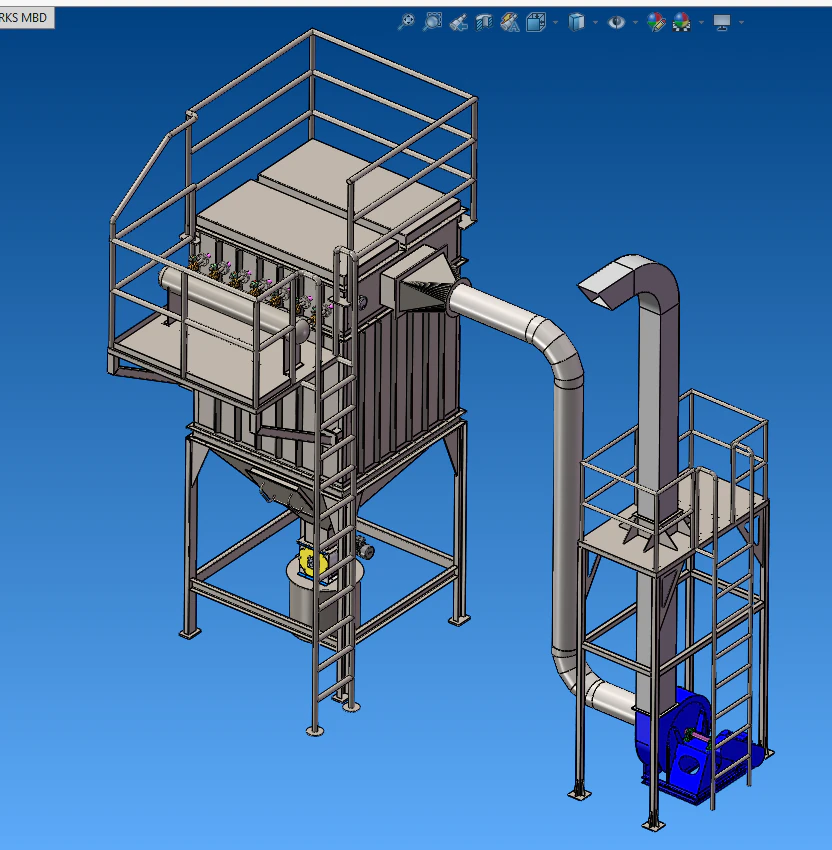Click the Edit Appearance icon
The width and height of the screenshot is (832, 850).
click(656, 22)
